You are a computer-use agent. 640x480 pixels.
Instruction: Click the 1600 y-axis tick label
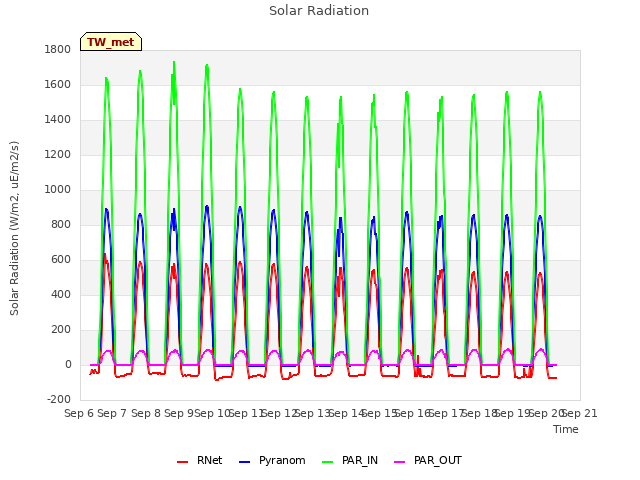(x=58, y=84)
